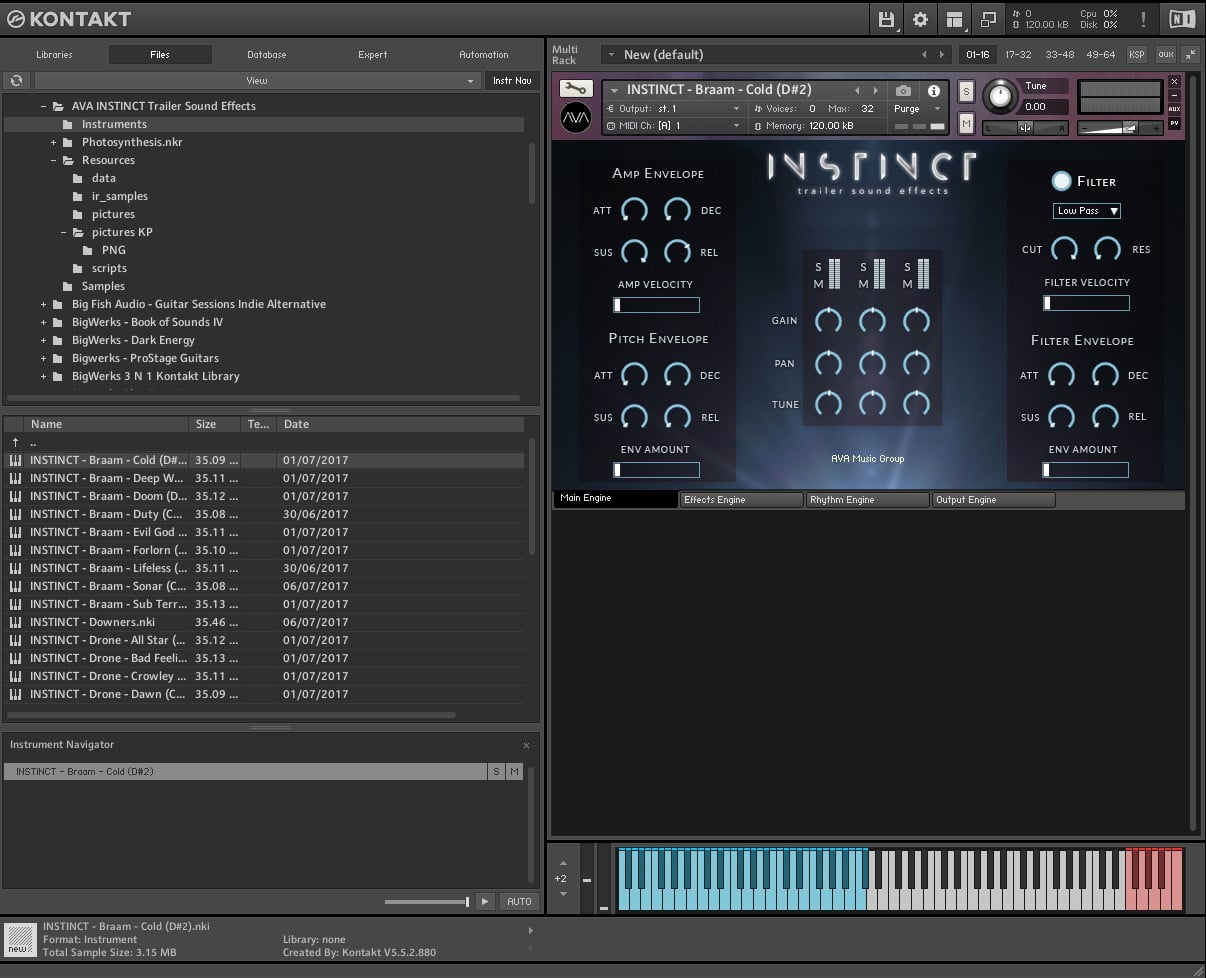This screenshot has width=1206, height=978.
Task: Open the Purge dropdown menu
Action: coord(917,109)
